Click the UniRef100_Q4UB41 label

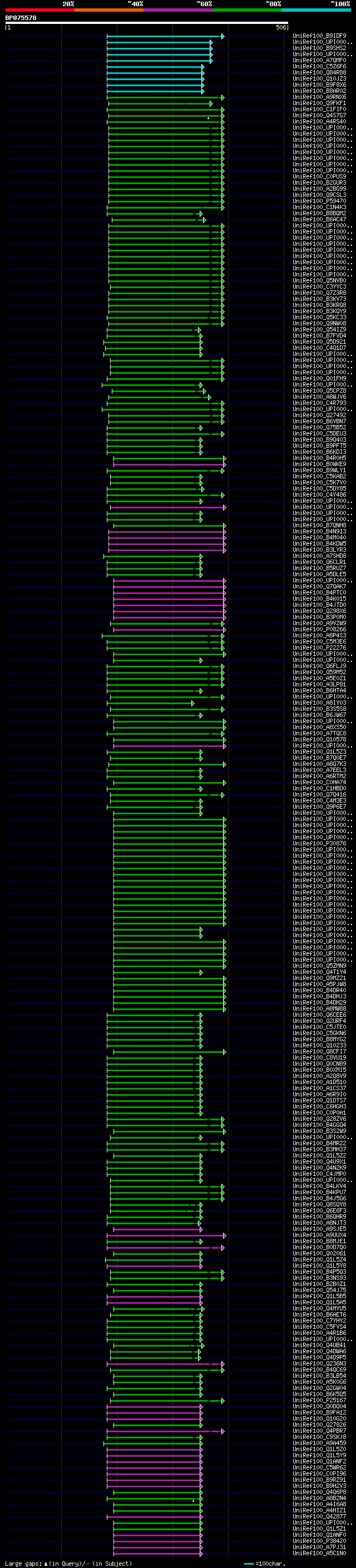tap(319, 1345)
